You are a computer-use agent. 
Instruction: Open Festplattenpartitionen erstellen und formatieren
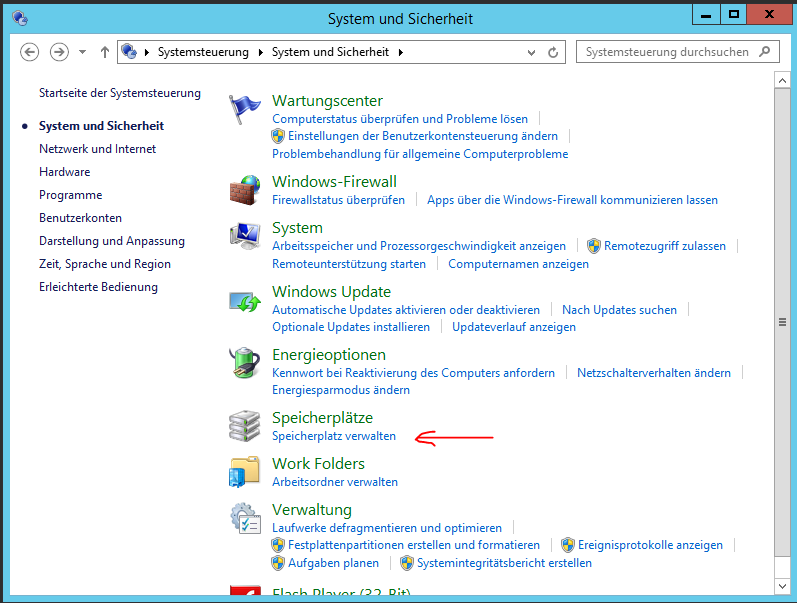(414, 545)
